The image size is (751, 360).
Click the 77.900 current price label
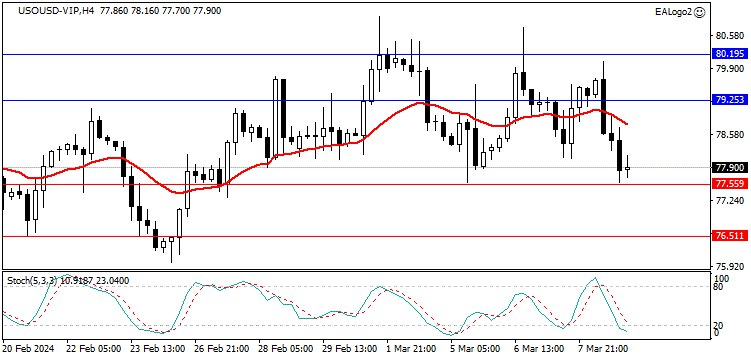(729, 168)
